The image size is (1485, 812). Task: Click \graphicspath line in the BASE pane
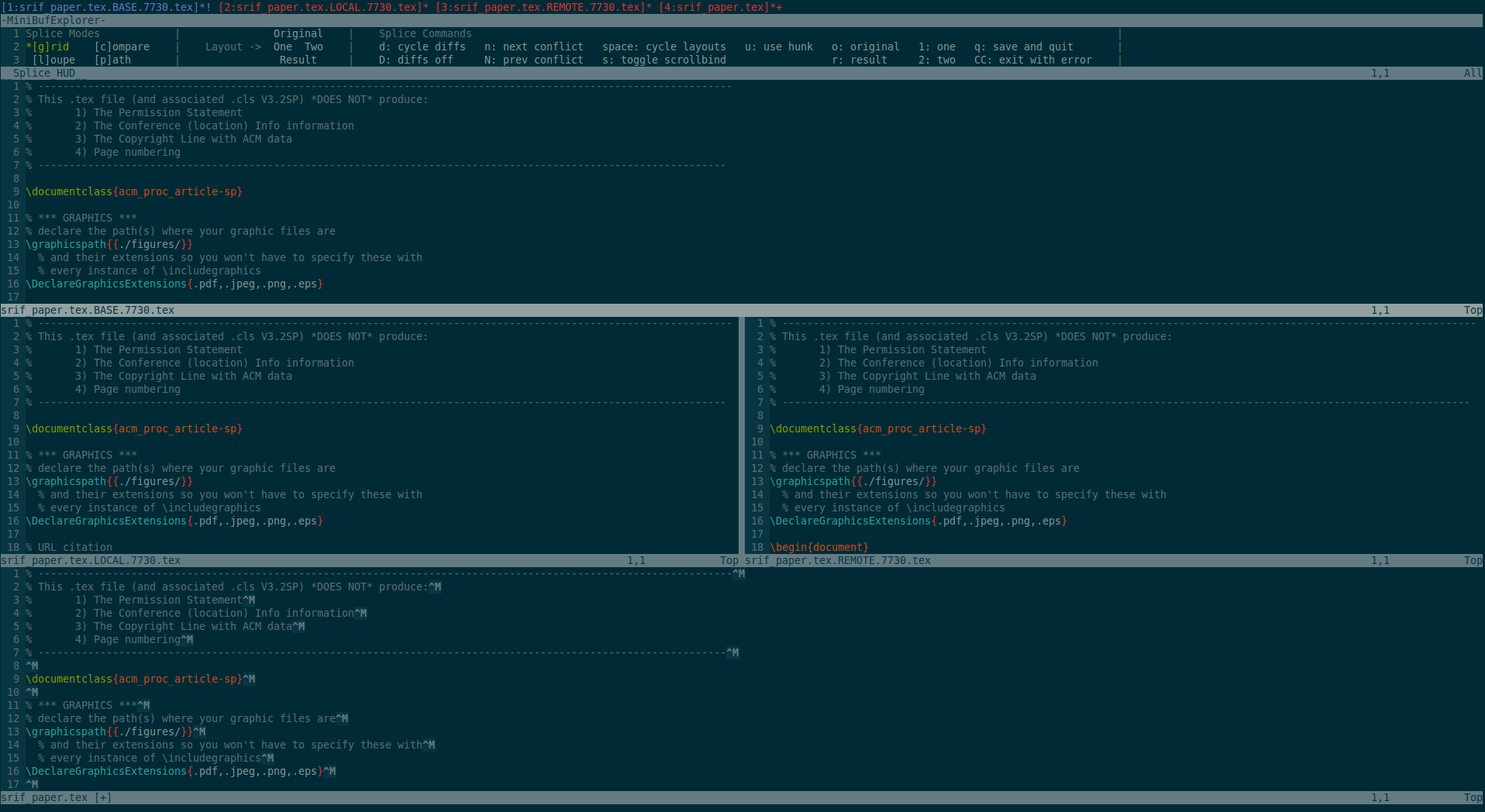(109, 244)
